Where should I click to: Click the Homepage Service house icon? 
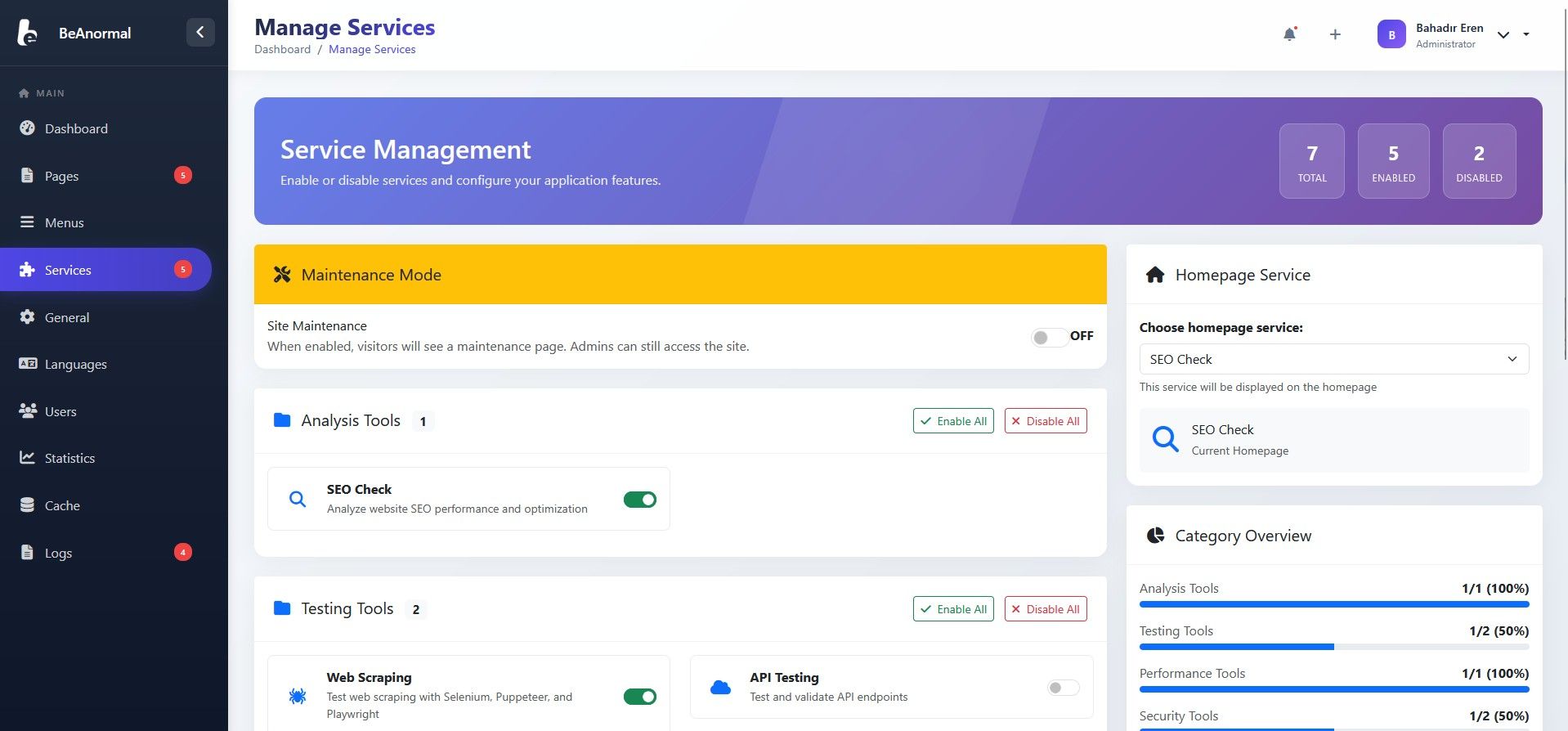(x=1154, y=275)
